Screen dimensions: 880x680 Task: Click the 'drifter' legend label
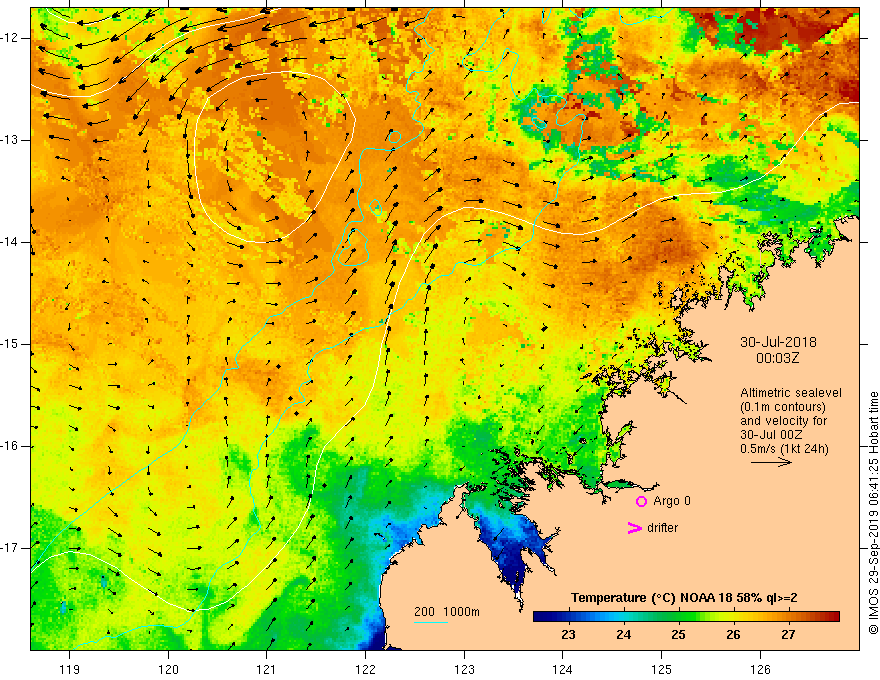(662, 528)
